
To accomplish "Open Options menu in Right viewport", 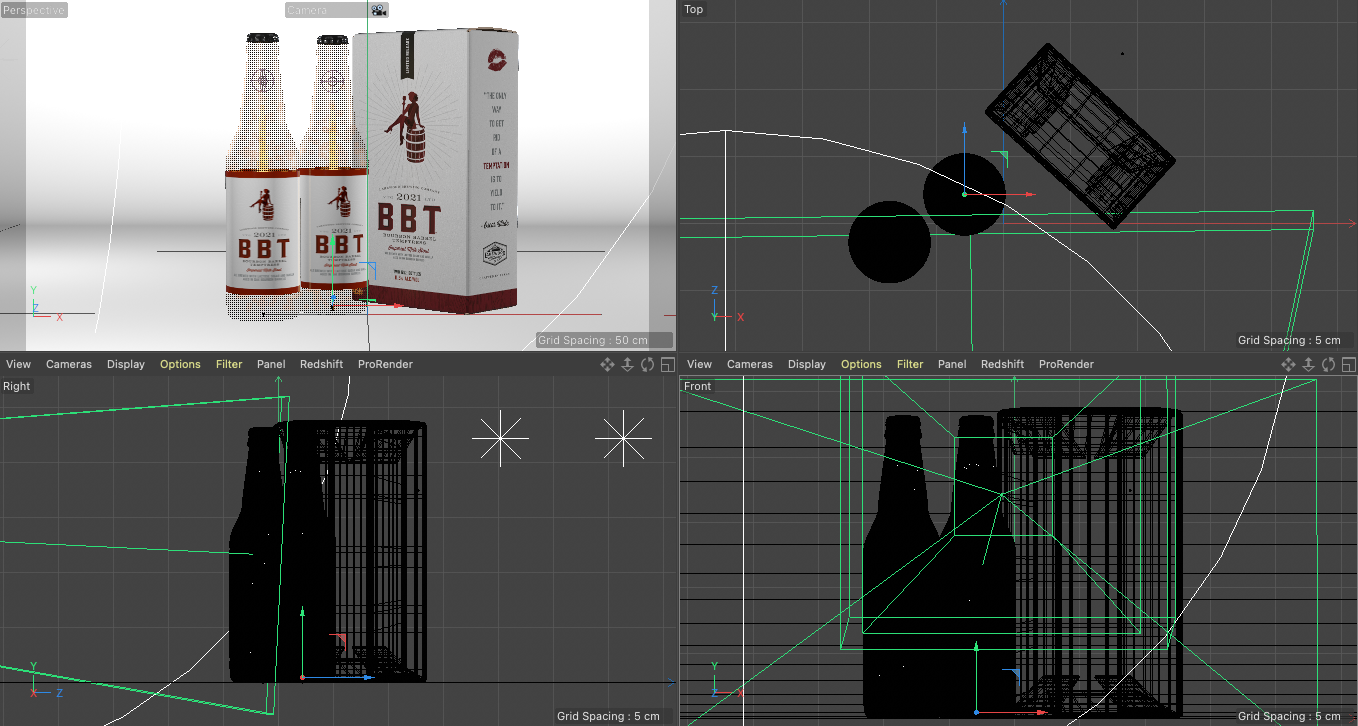I will 180,364.
